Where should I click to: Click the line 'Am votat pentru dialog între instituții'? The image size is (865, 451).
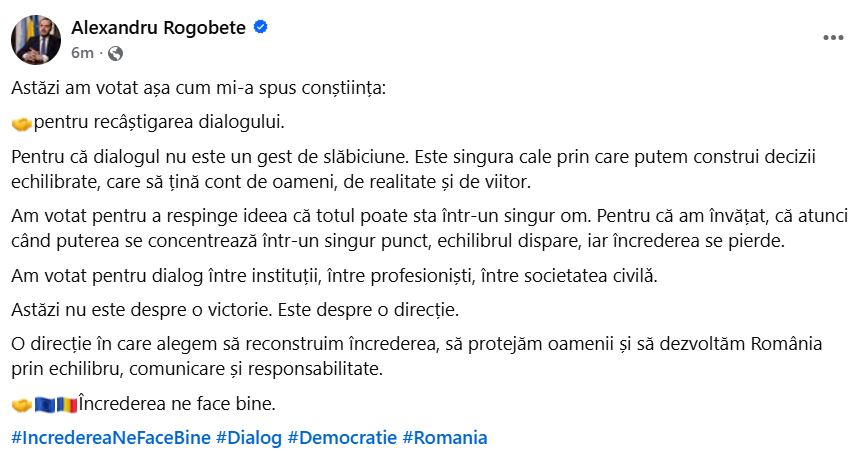(x=334, y=276)
